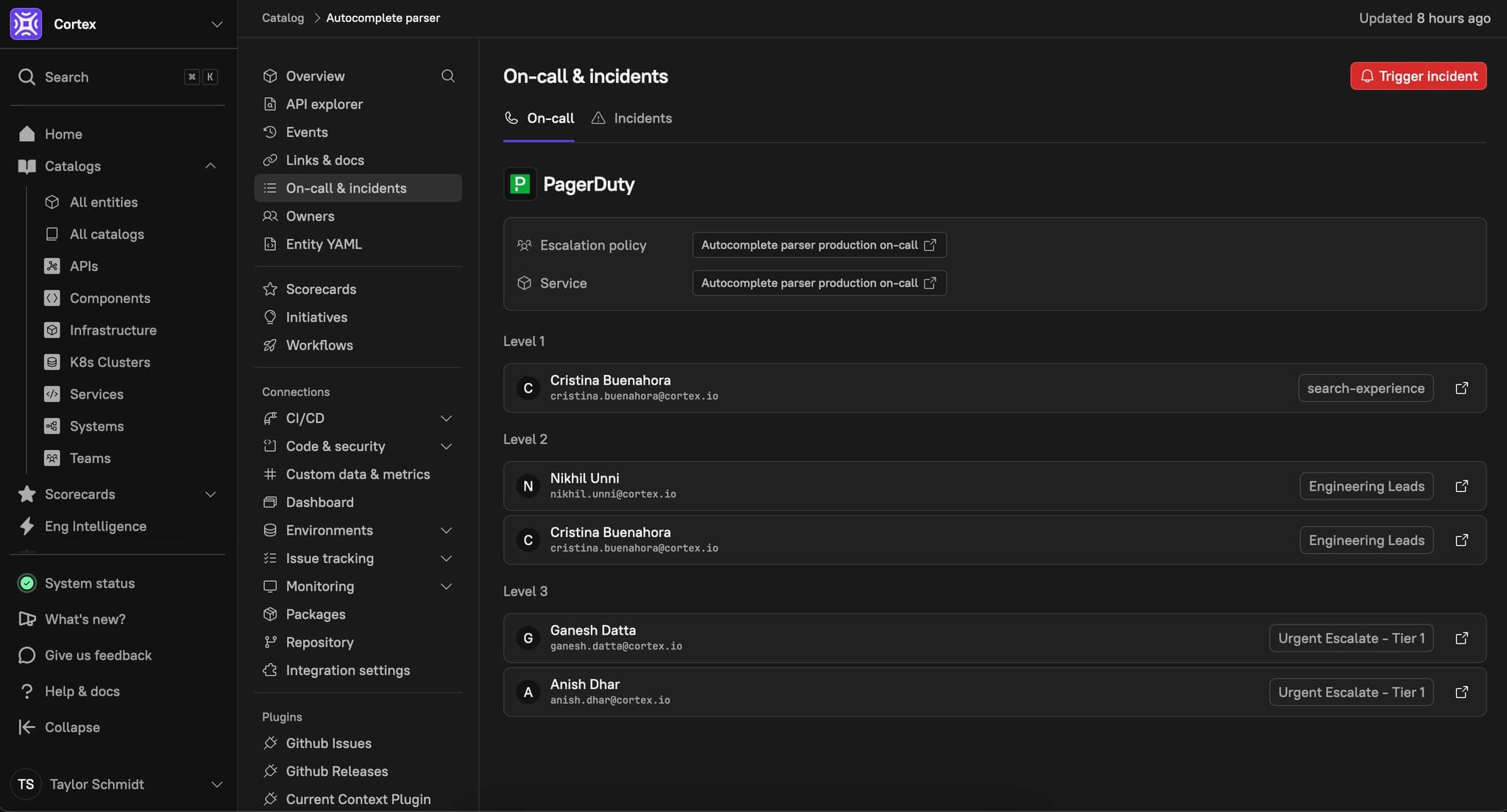
Task: Open the entity Overview page
Action: pos(315,76)
